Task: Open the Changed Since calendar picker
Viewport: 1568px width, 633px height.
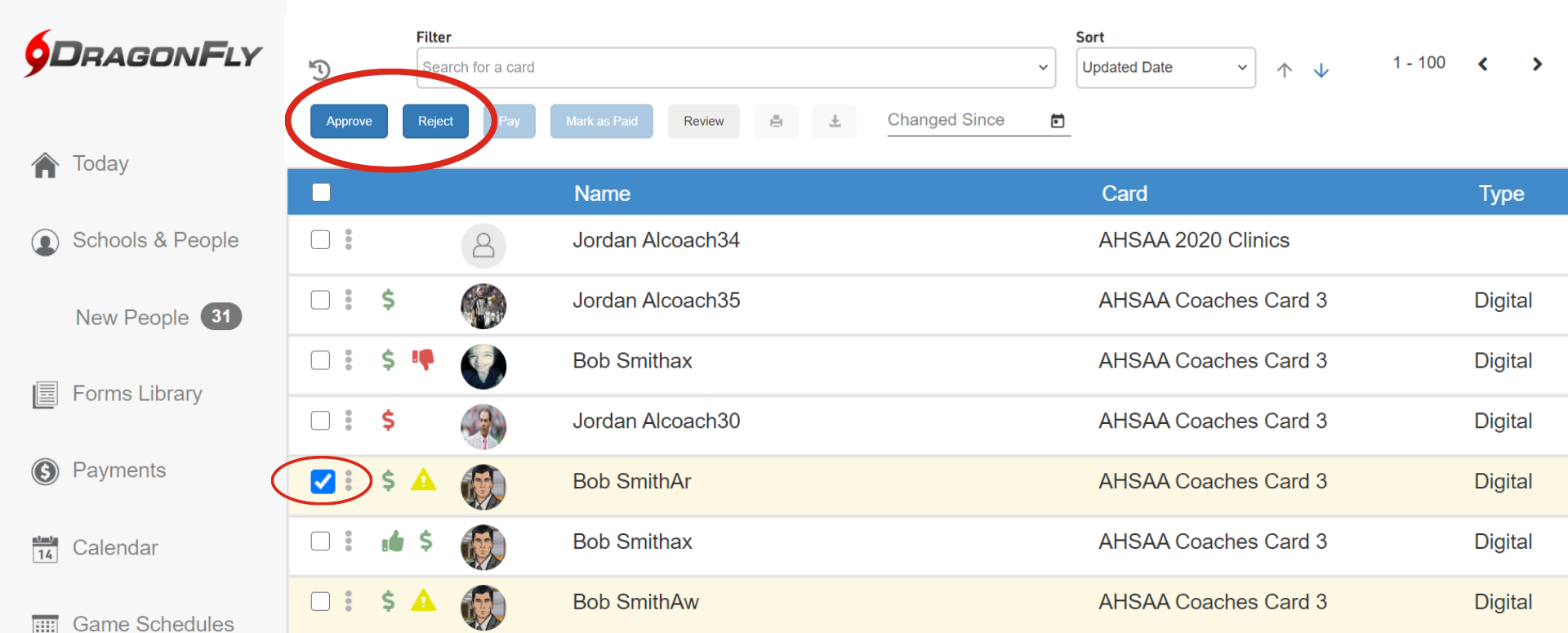Action: (1058, 121)
